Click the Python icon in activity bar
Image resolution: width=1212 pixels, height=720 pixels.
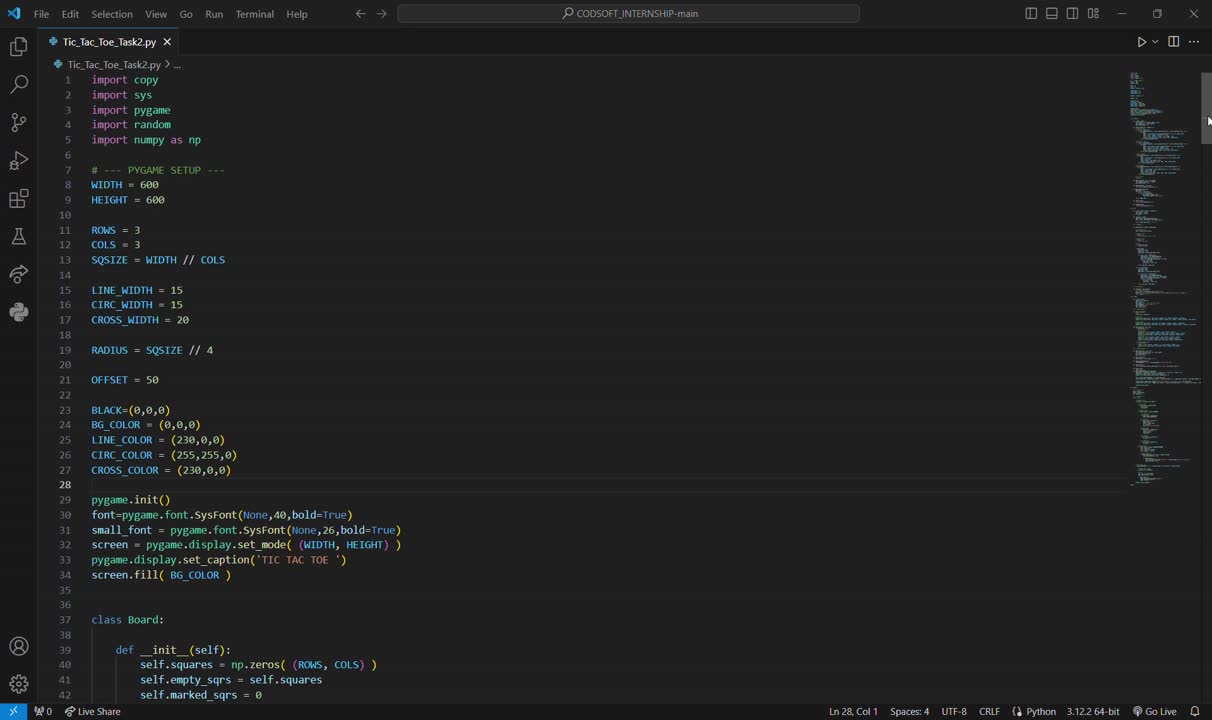[18, 312]
